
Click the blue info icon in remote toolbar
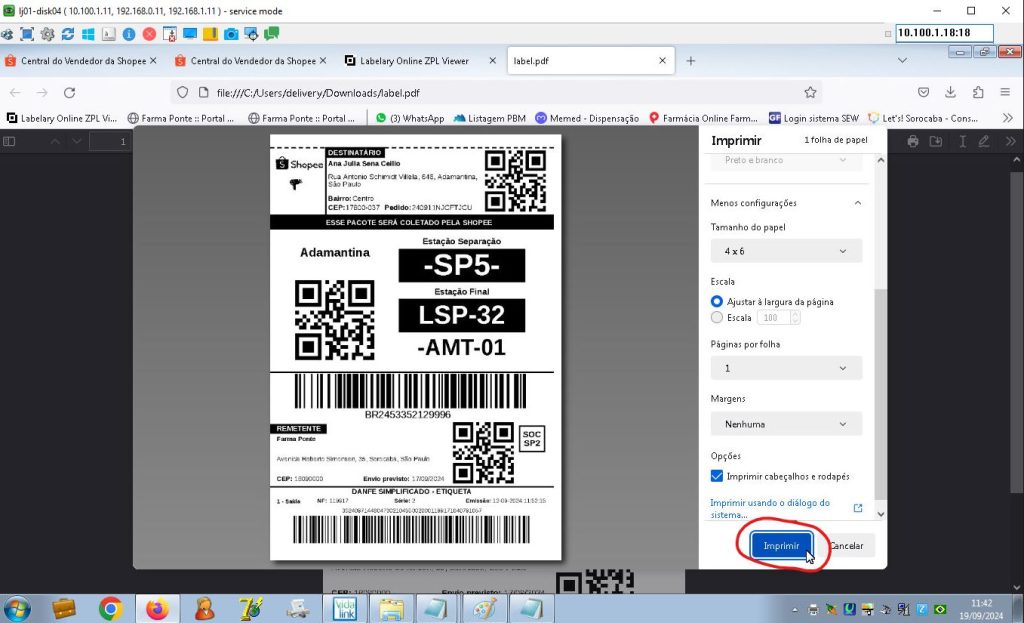(129, 33)
